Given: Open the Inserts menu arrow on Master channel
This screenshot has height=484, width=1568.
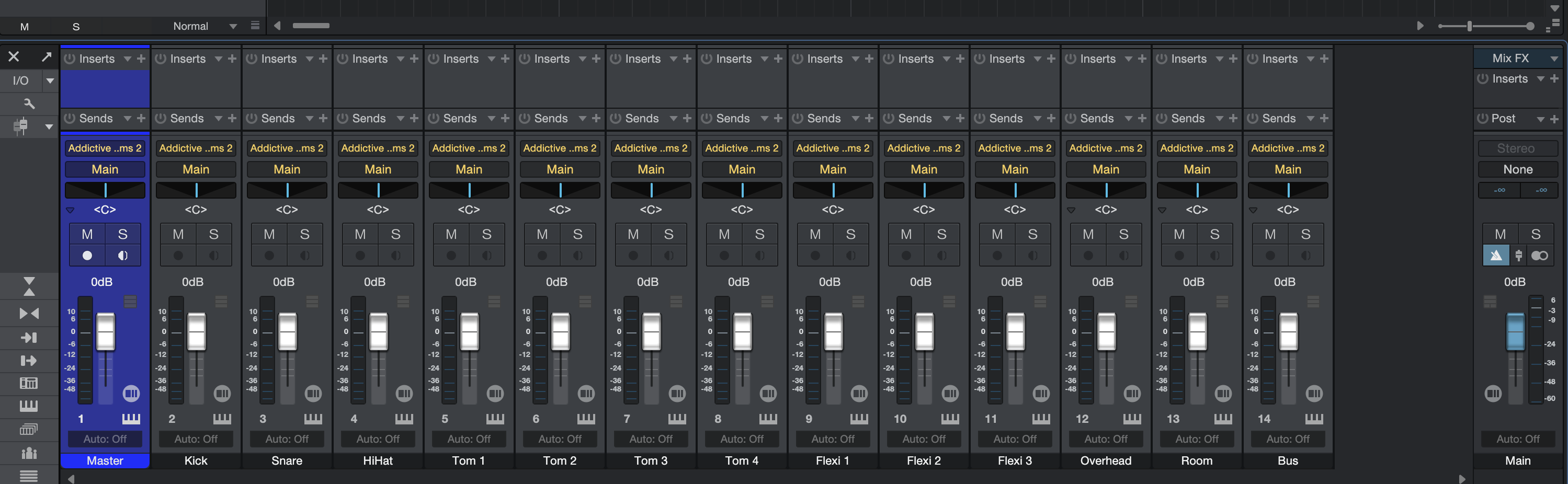Looking at the screenshot, I should coord(127,59).
